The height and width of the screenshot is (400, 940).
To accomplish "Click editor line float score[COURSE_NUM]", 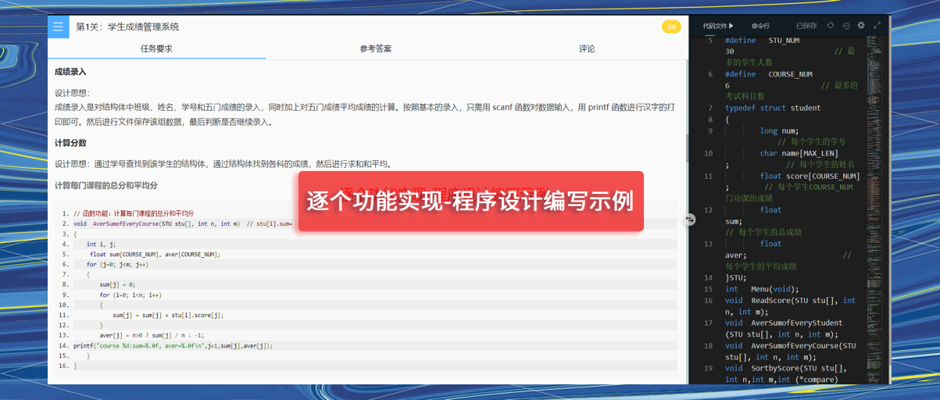I will [x=810, y=176].
